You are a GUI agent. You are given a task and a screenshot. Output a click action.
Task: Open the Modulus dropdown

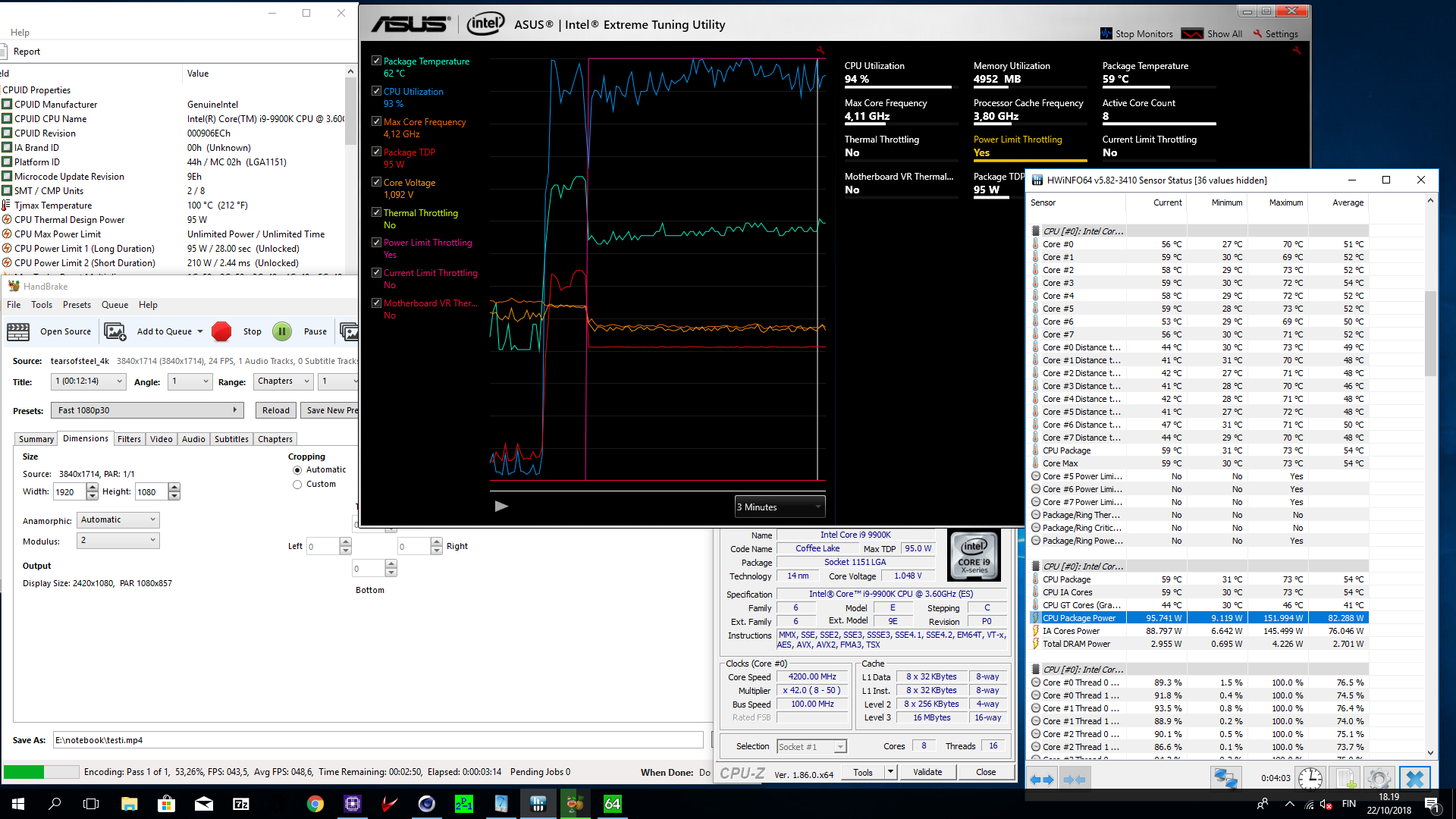[x=118, y=541]
